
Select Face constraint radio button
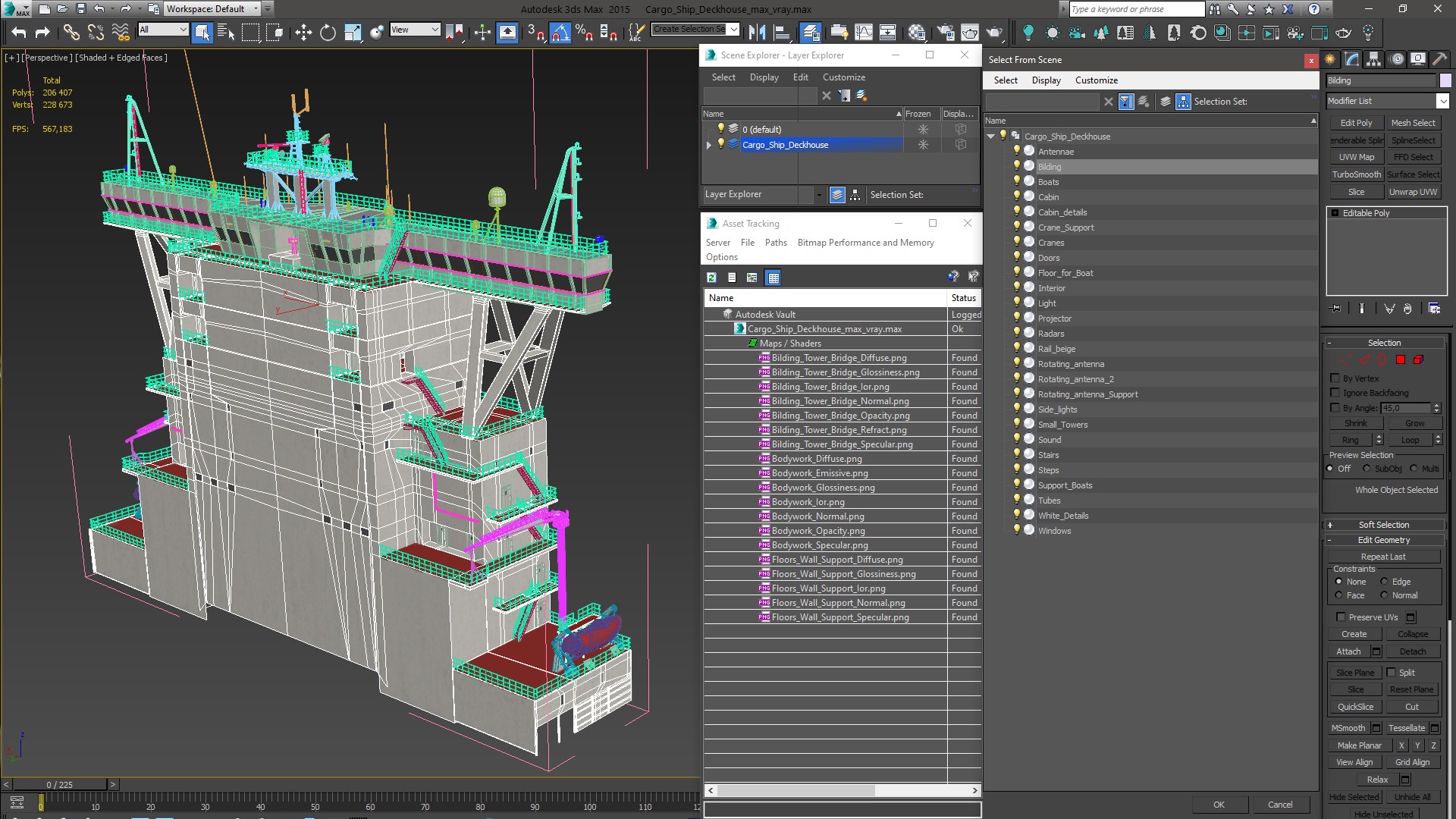coord(1338,595)
